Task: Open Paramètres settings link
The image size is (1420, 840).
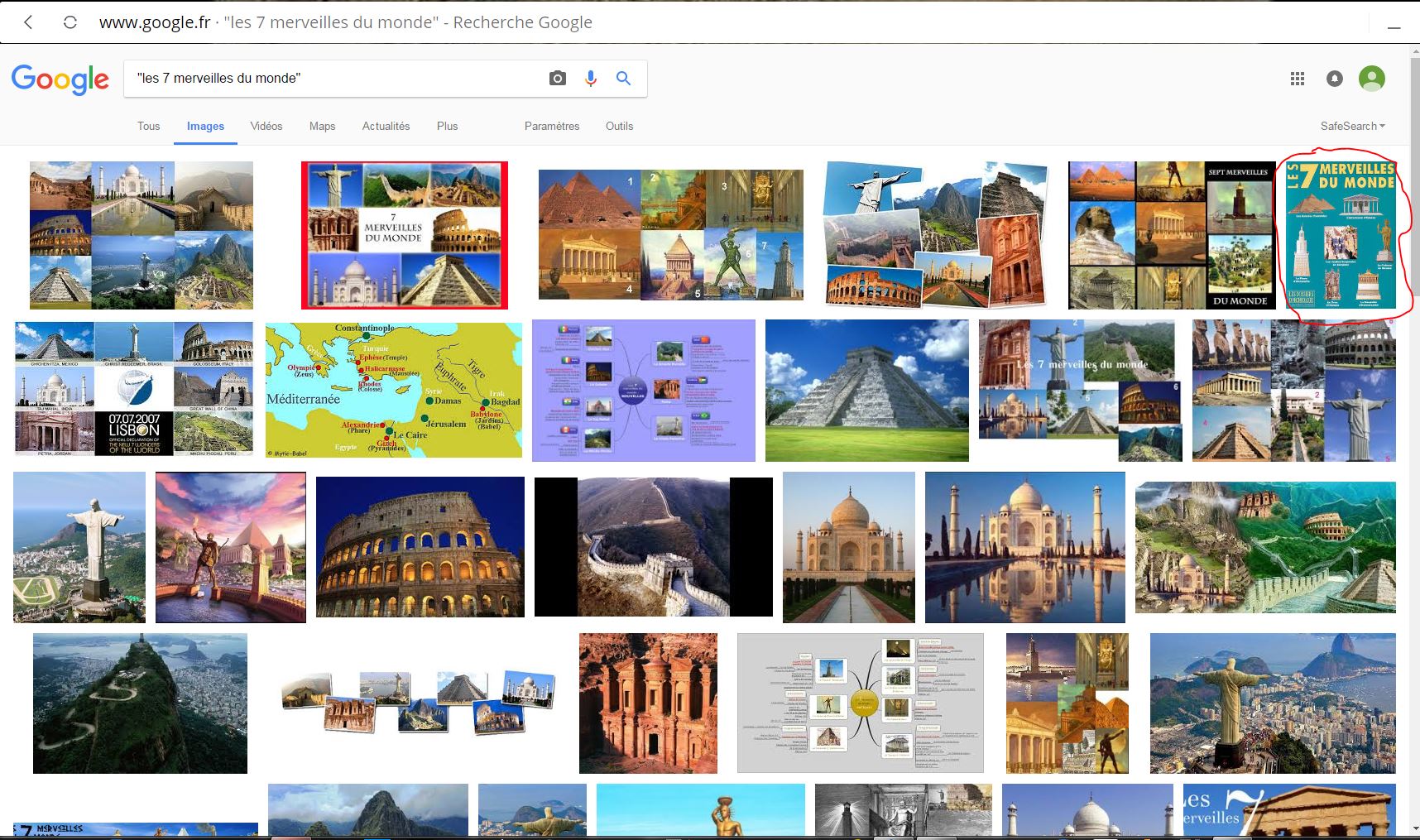Action: 552,126
